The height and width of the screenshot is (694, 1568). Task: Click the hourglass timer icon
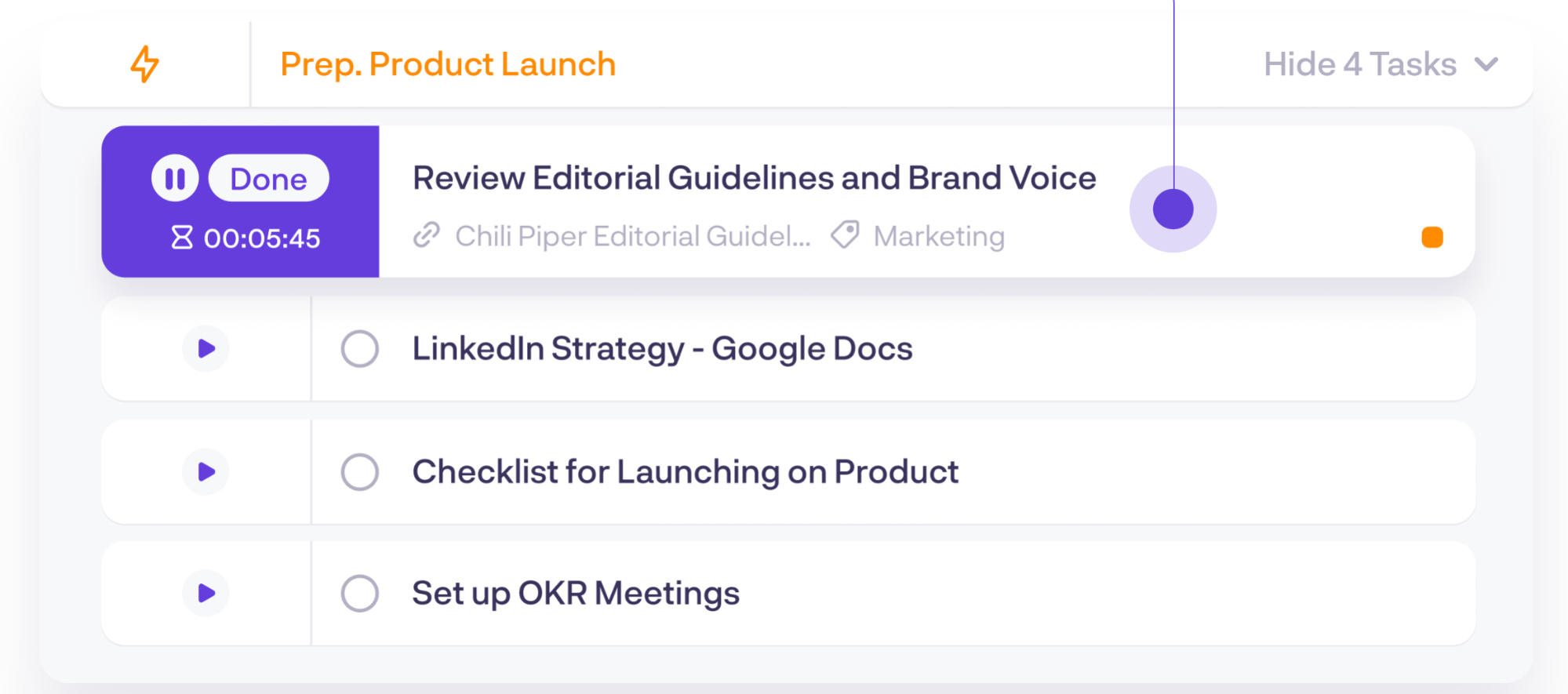click(x=182, y=238)
